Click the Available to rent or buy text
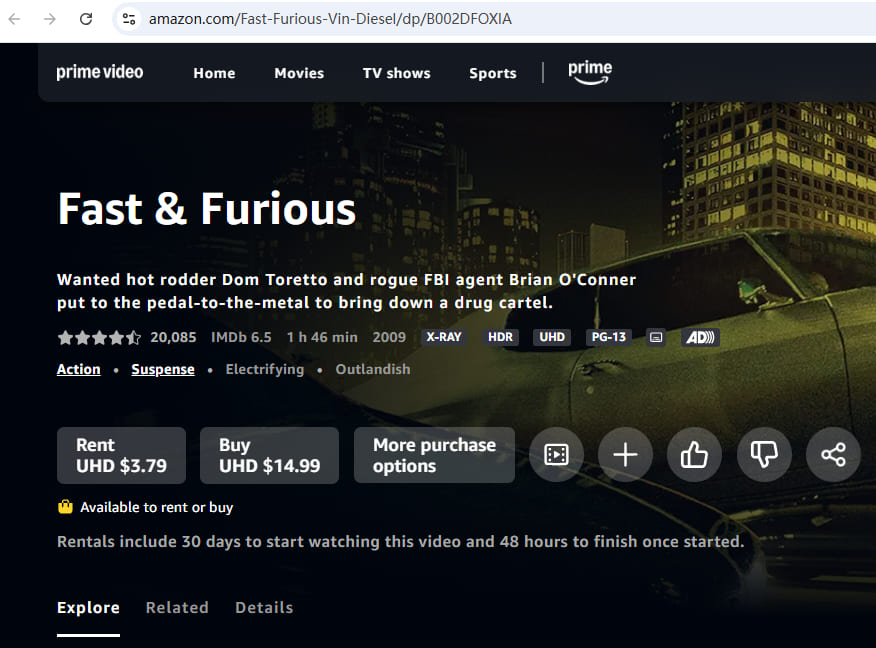Image resolution: width=876 pixels, height=648 pixels. pos(156,507)
